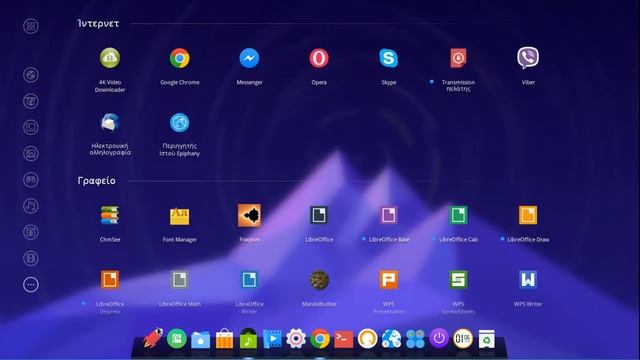This screenshot has width=640, height=360.
Task: Open the Epiphany web browser icon
Action: pyautogui.click(x=180, y=122)
